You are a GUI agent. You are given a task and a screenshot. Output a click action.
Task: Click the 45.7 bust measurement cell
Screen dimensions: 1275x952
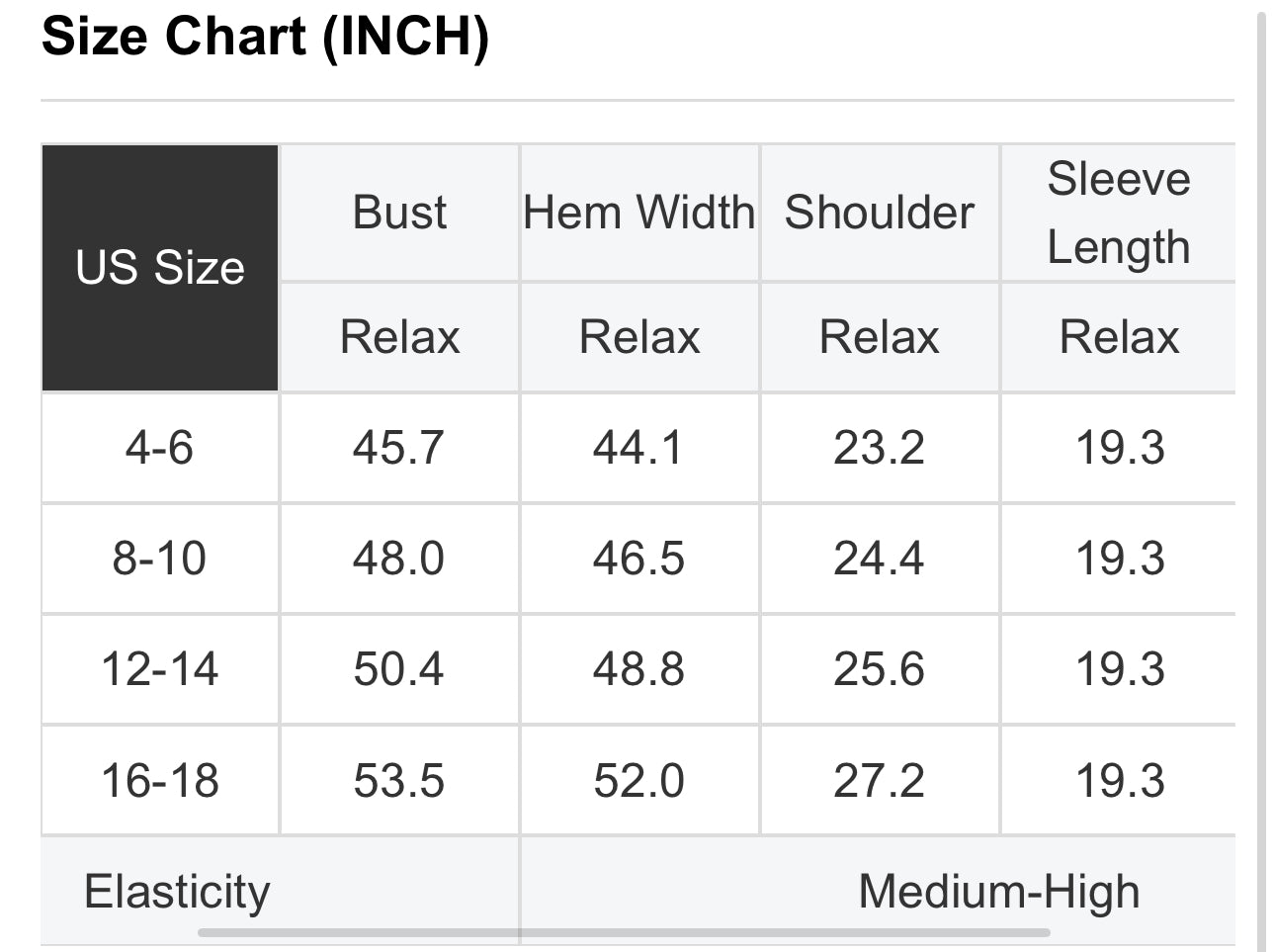399,448
